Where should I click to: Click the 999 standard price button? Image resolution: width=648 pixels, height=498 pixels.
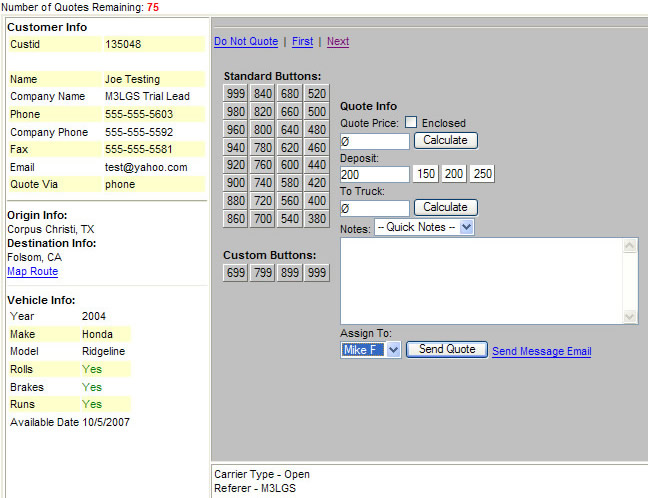point(236,94)
